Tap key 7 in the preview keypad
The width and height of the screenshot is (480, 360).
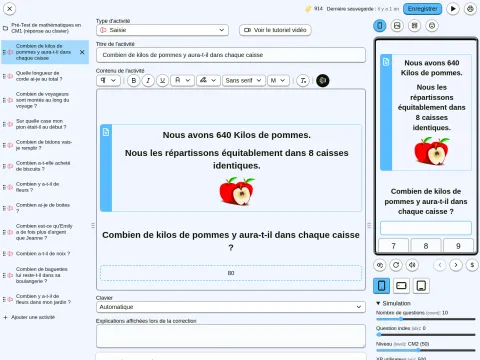tap(393, 246)
